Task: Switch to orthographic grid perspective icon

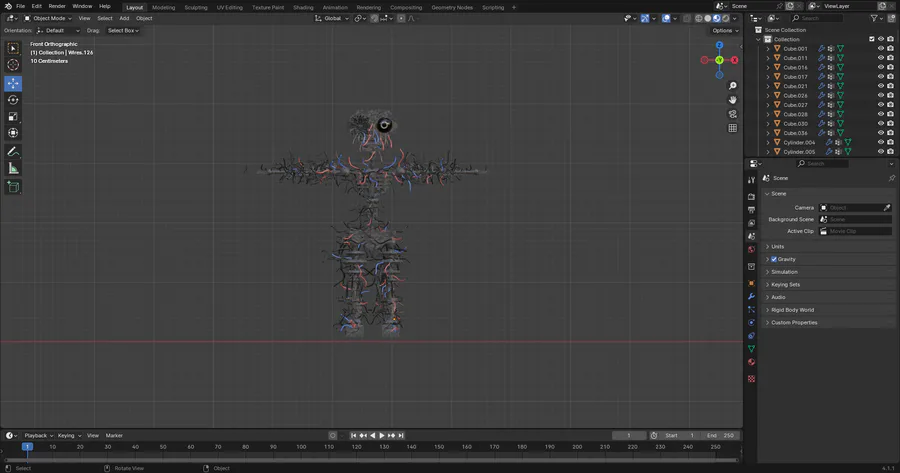Action: (x=733, y=128)
